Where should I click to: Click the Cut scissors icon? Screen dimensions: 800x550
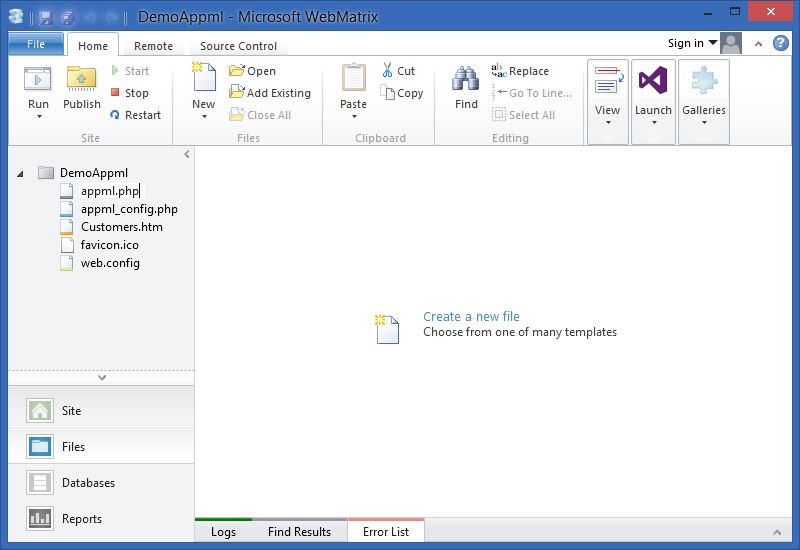pos(387,71)
